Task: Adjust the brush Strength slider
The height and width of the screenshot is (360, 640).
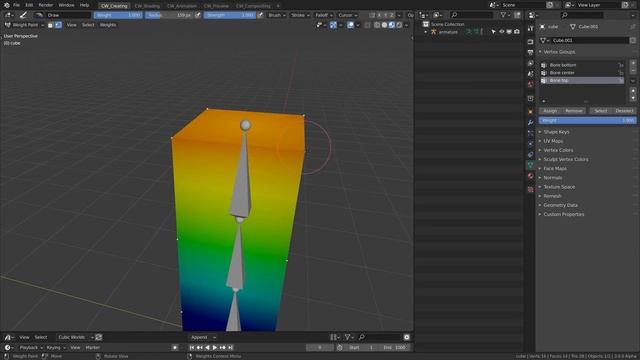Action: tap(229, 15)
